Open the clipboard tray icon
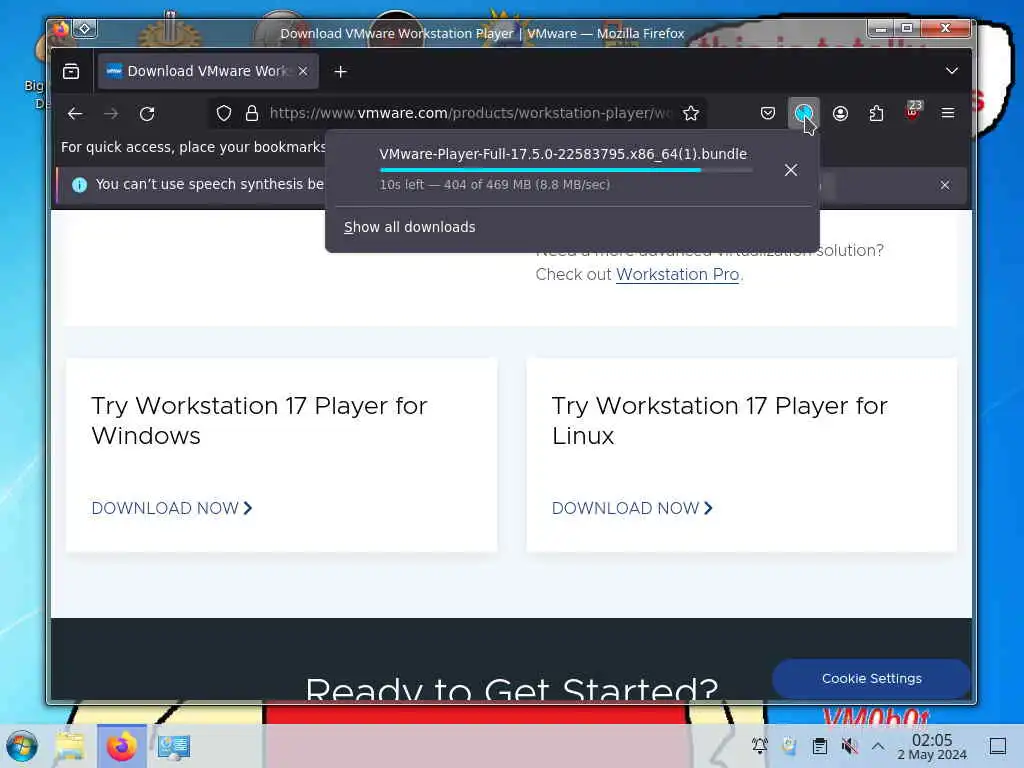 coord(820,746)
